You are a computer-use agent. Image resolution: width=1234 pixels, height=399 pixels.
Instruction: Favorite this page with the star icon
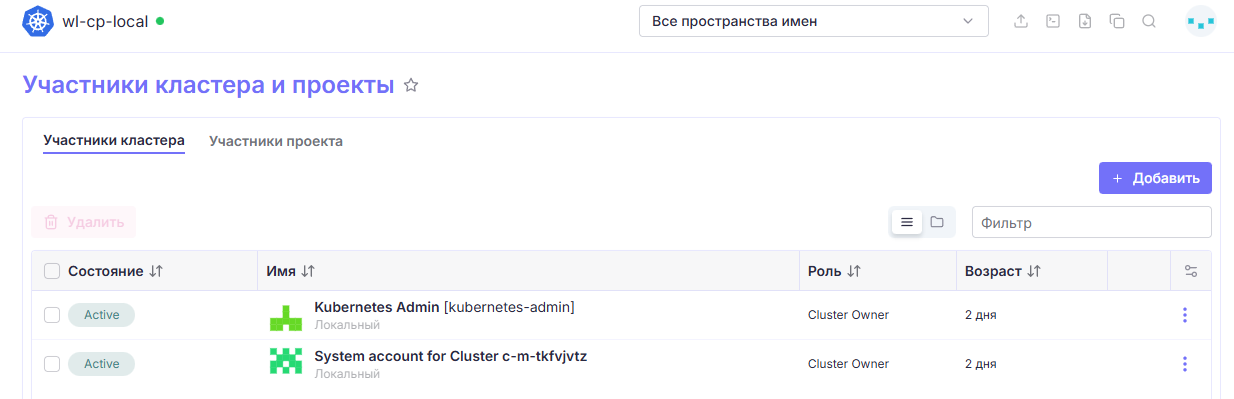(411, 86)
